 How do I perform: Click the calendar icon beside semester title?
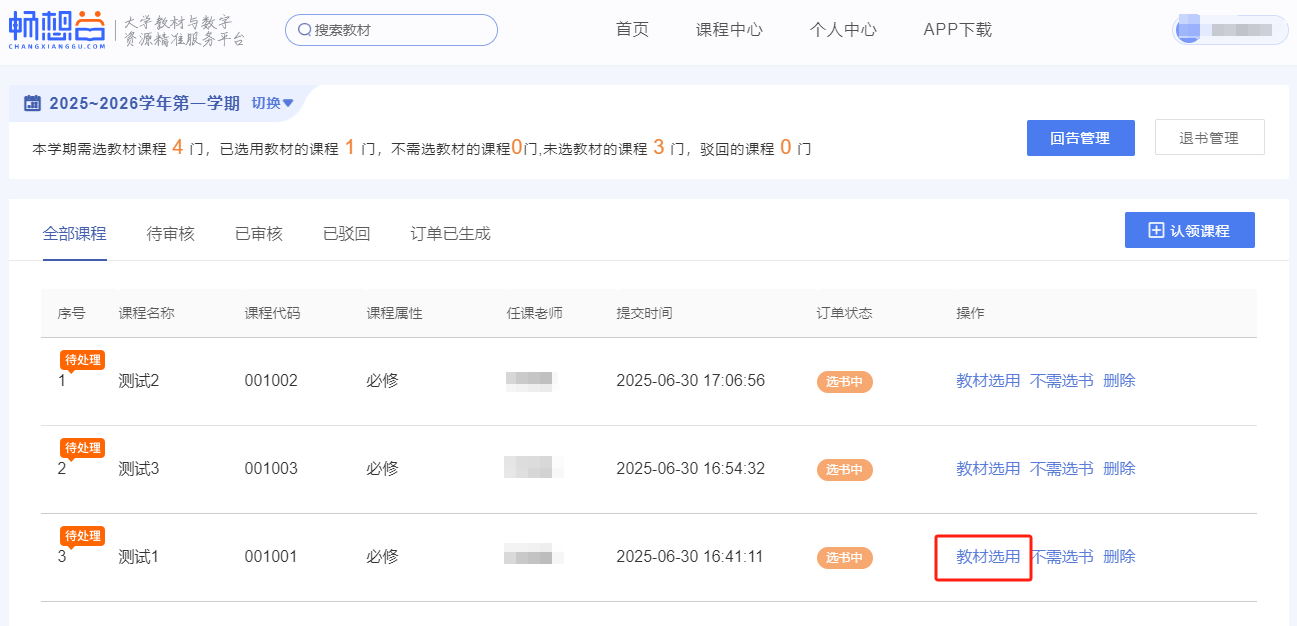[x=32, y=103]
